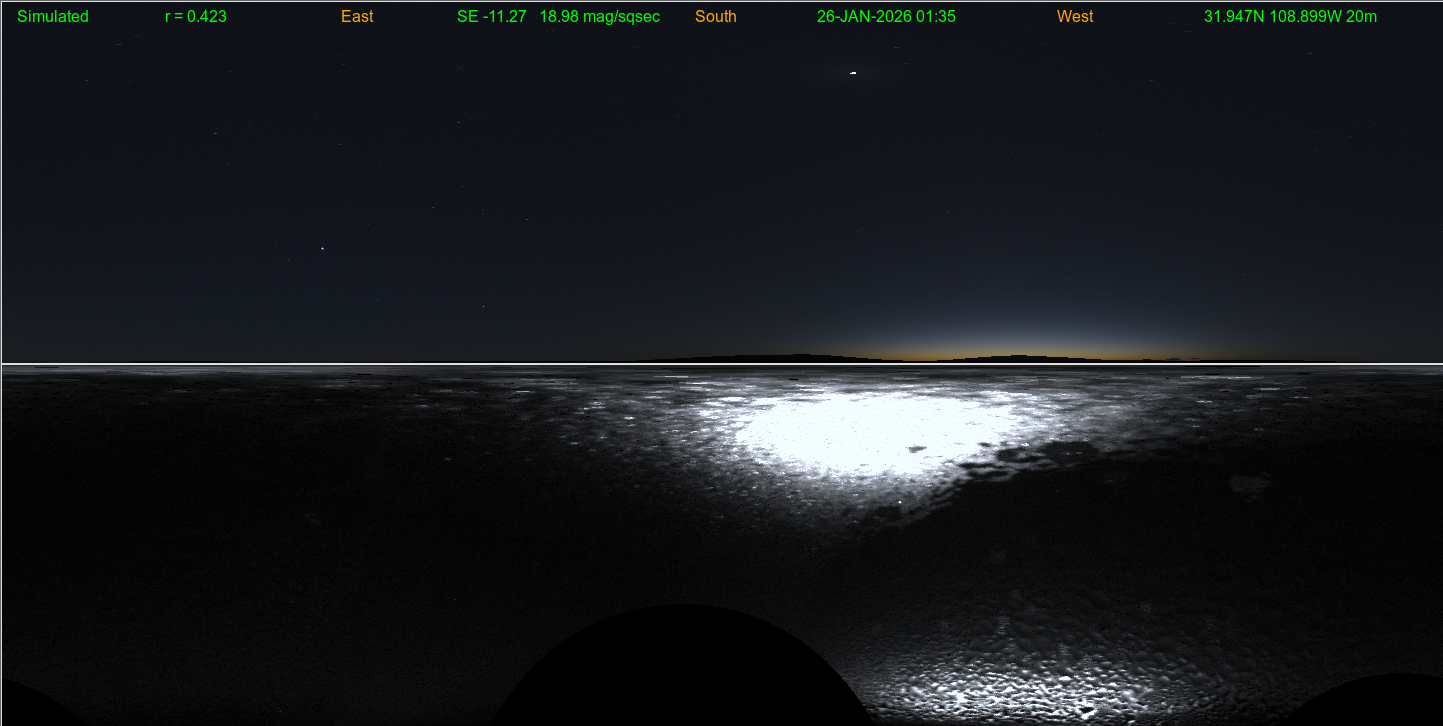Click the 'r = 0.423' value

pyautogui.click(x=196, y=17)
